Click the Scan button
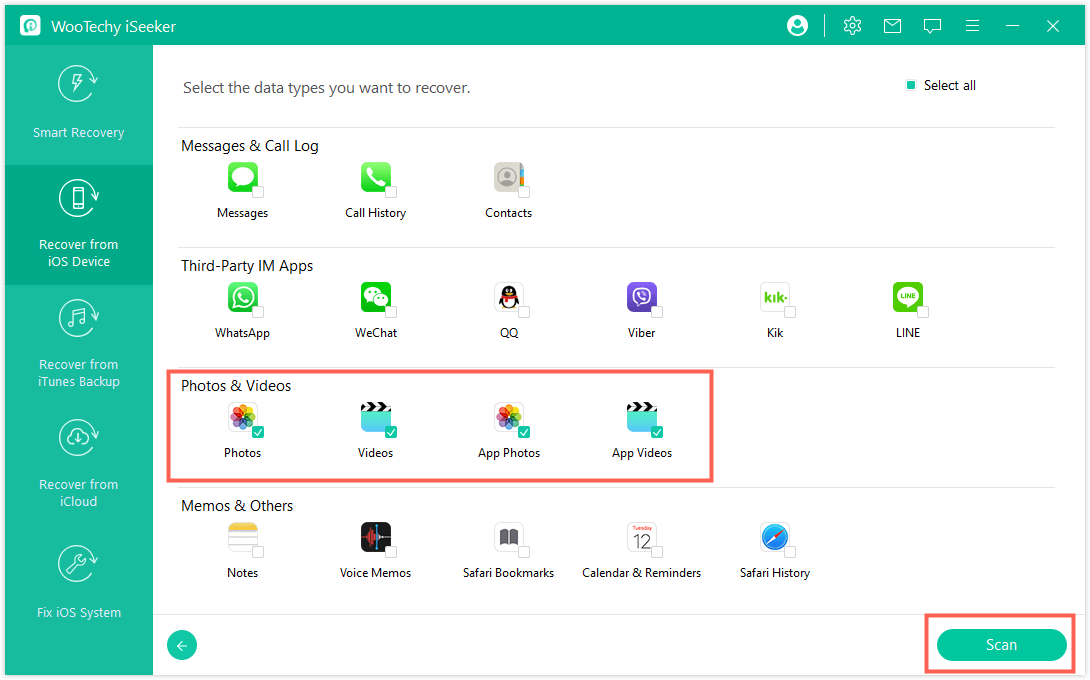 coord(1000,645)
